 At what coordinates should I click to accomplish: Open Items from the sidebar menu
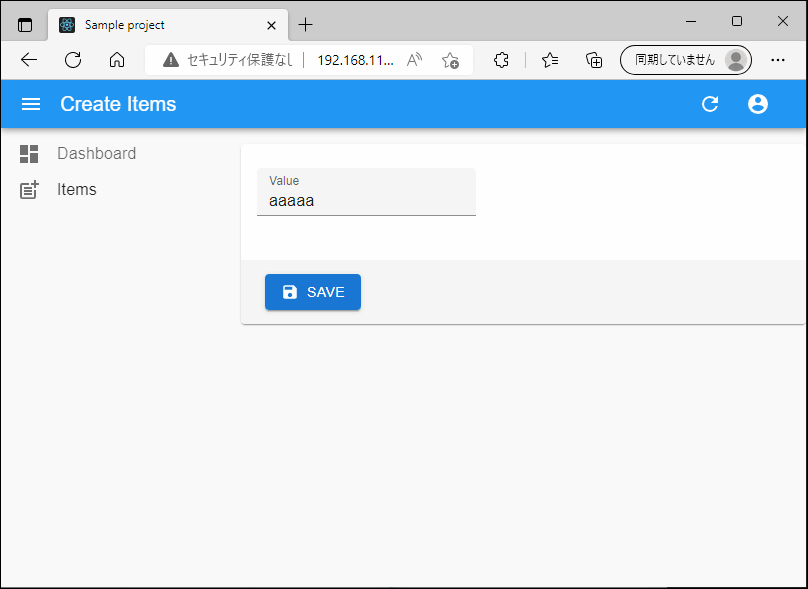tap(77, 190)
